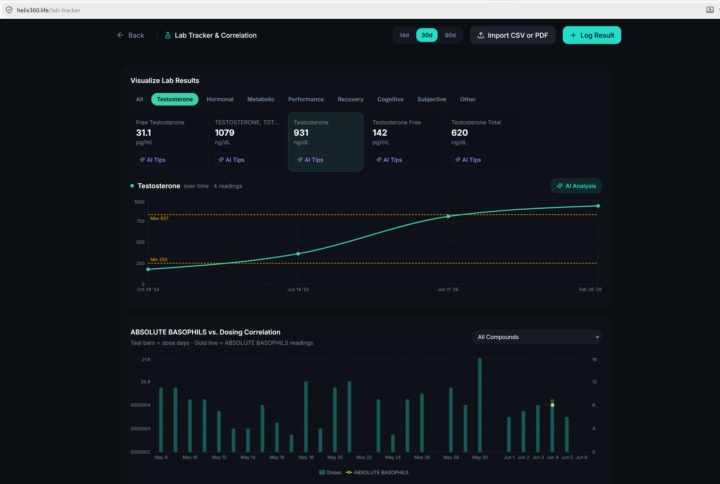Click the tall May 30 dose bar

pyautogui.click(x=480, y=405)
